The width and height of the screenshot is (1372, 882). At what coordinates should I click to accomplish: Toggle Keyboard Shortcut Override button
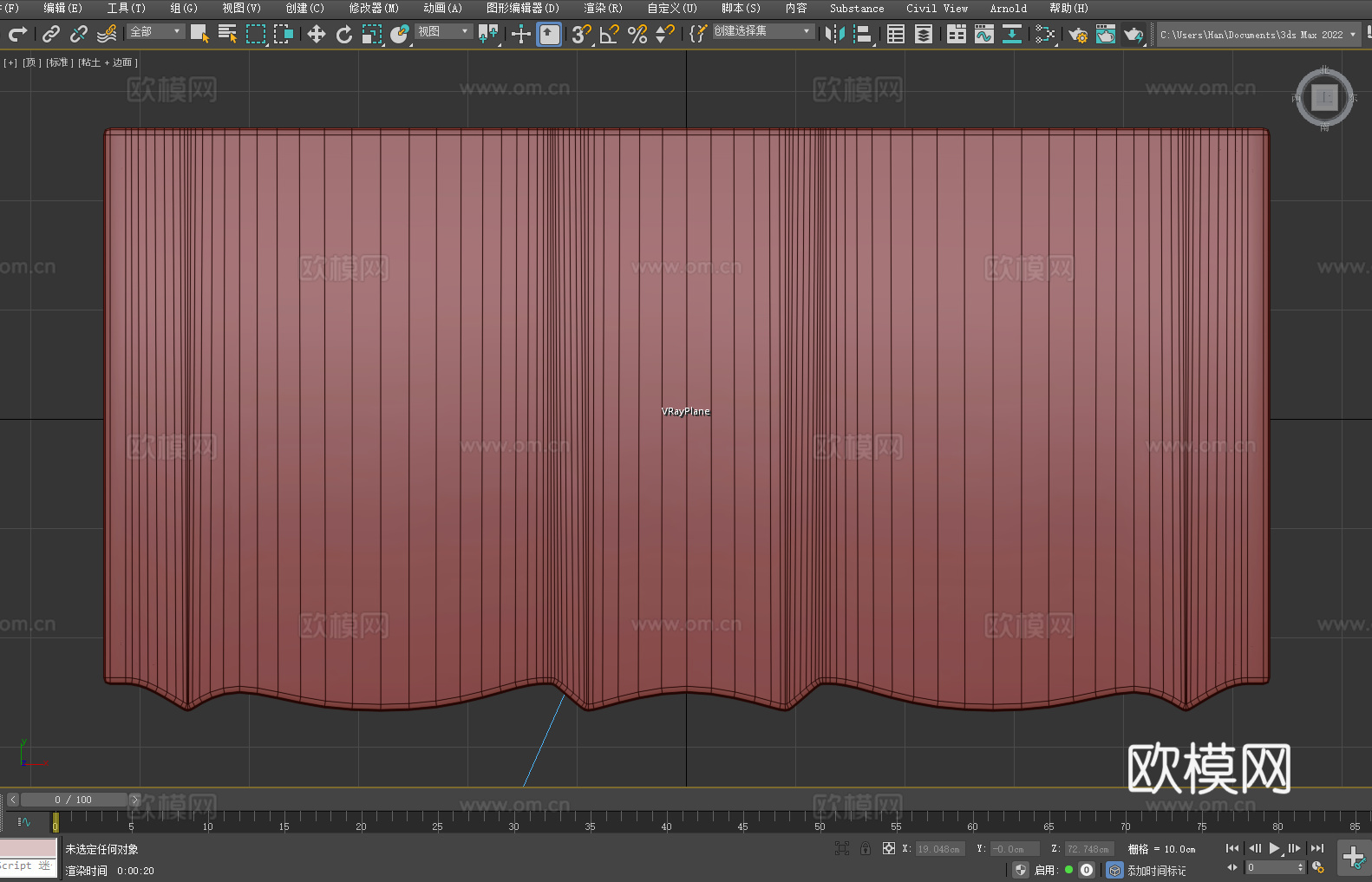click(x=549, y=34)
